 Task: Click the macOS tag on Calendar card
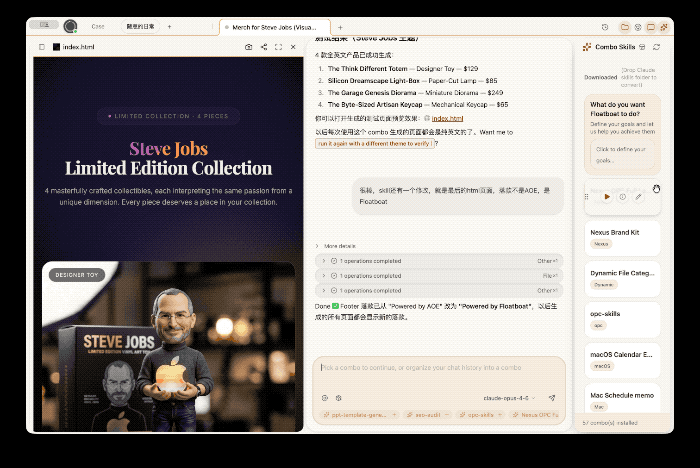tap(602, 366)
